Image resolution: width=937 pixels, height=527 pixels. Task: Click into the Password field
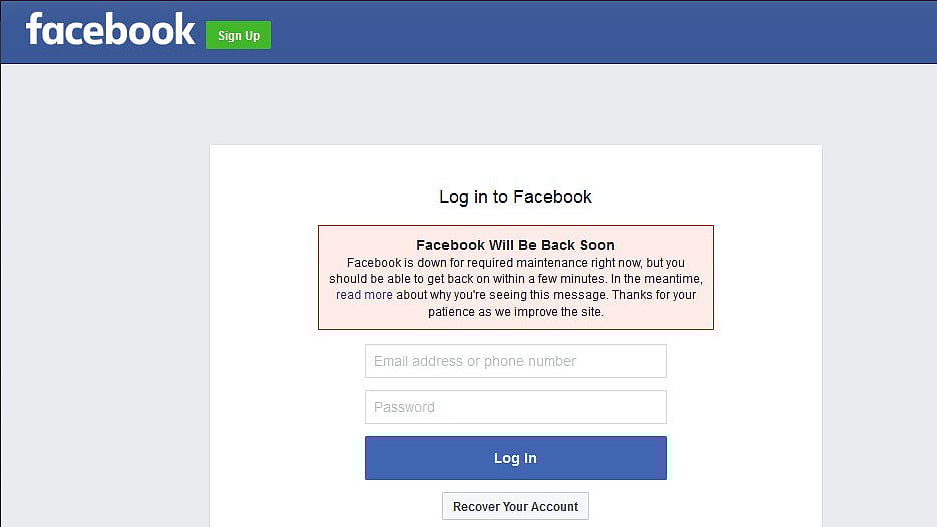(516, 407)
